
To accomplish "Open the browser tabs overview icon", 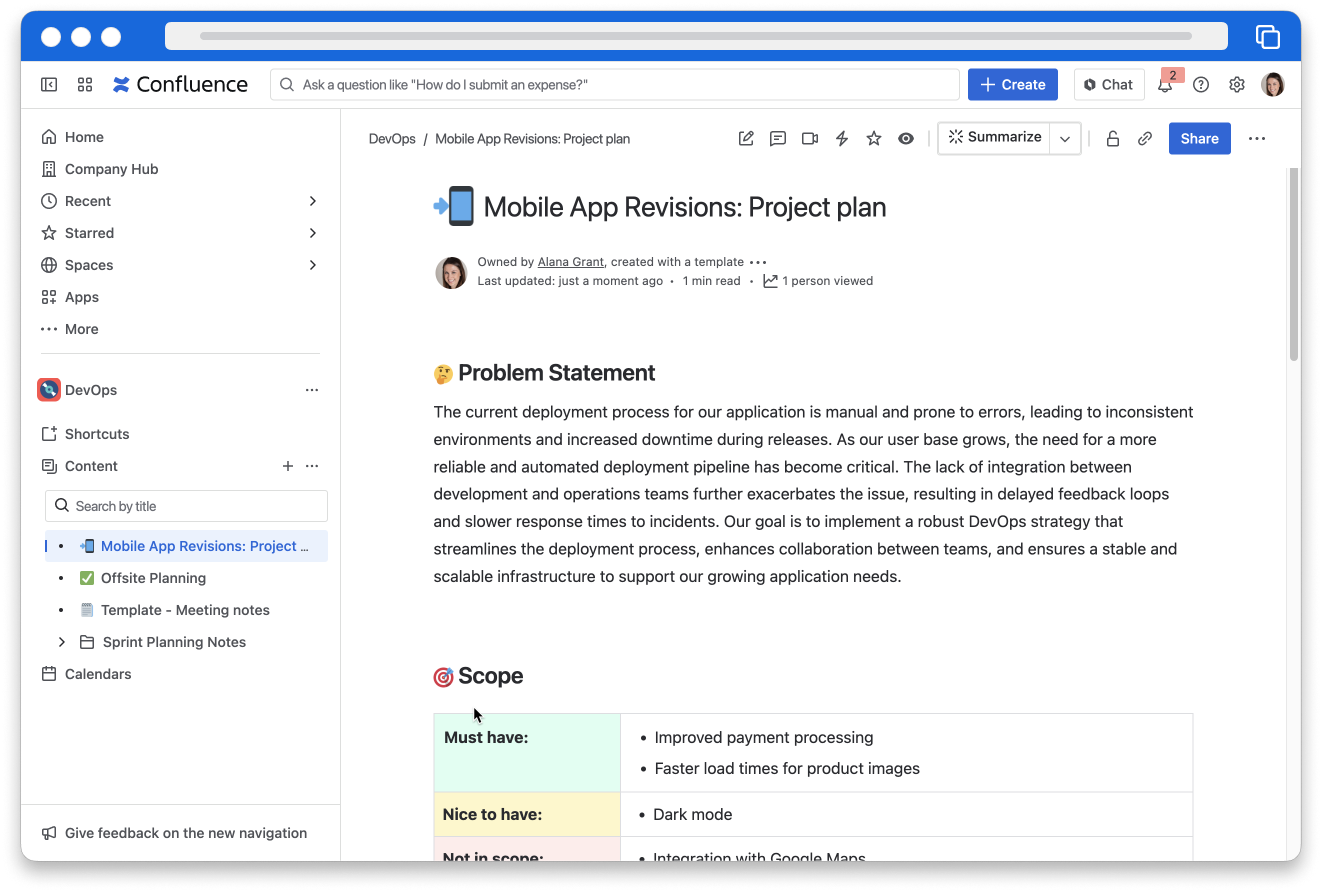I will 1268,37.
